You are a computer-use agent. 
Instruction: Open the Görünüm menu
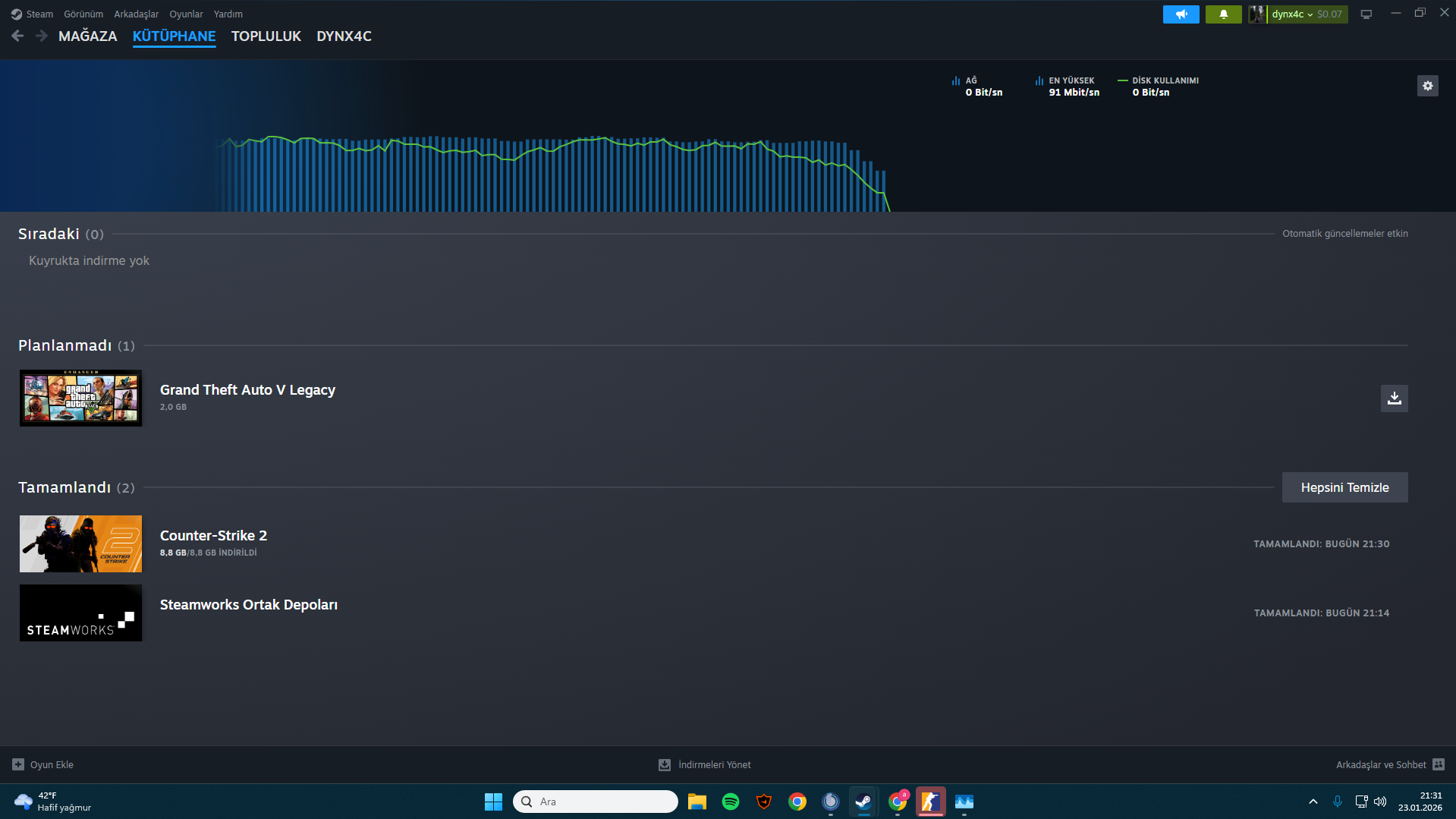83,14
